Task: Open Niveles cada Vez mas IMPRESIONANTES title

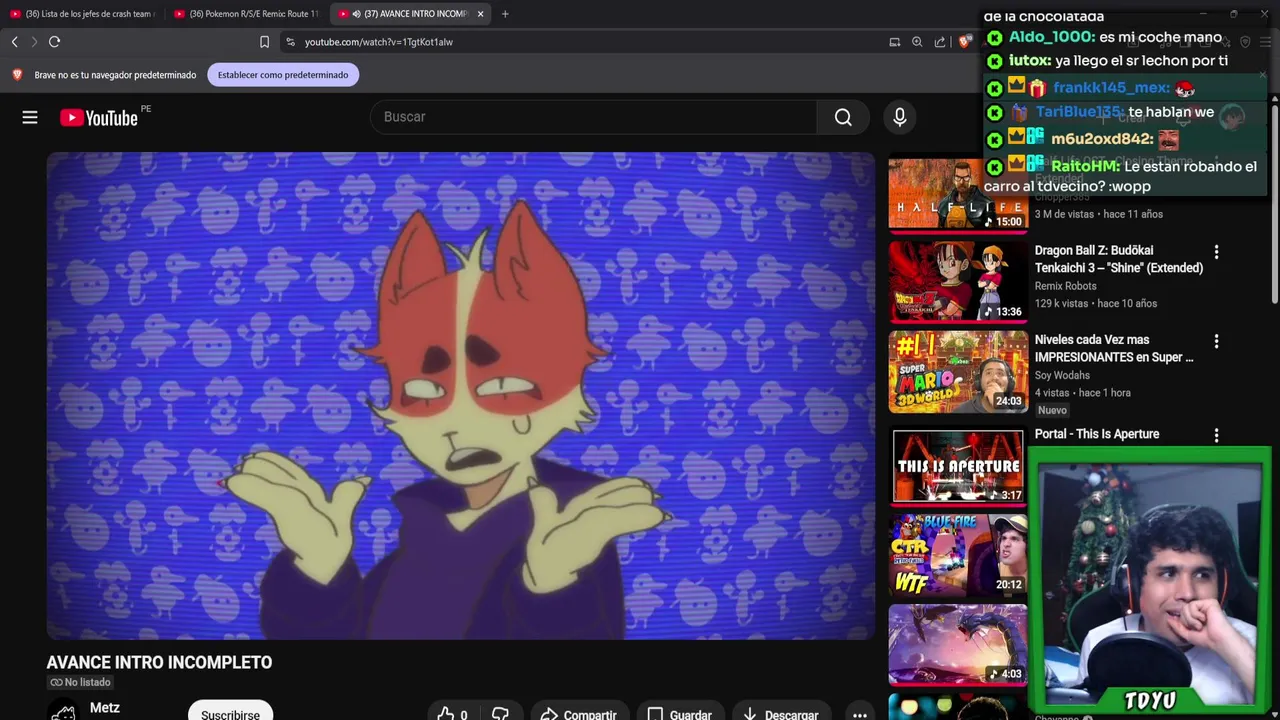Action: click(1114, 348)
